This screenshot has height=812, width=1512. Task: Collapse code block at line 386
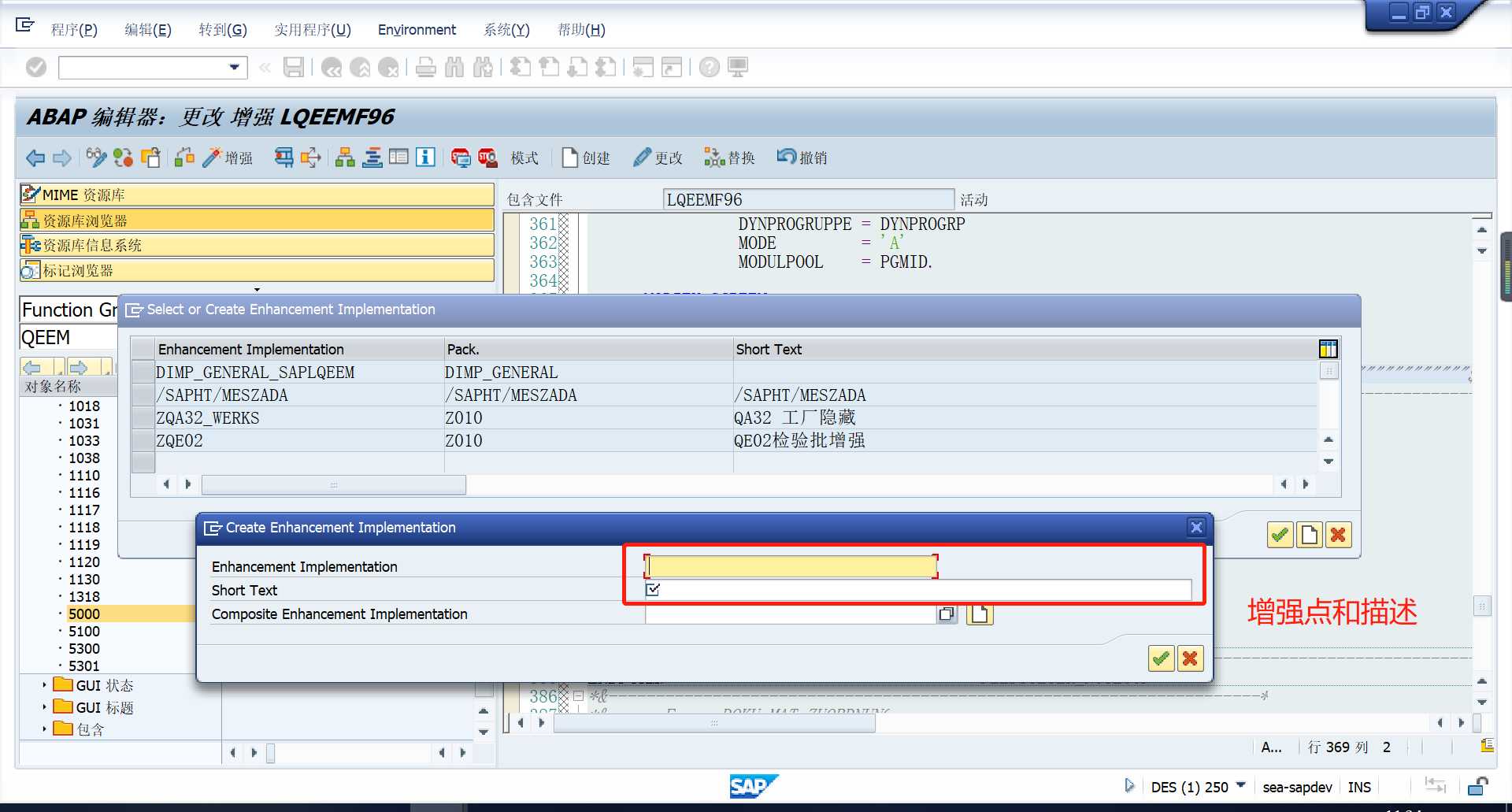tap(578, 696)
